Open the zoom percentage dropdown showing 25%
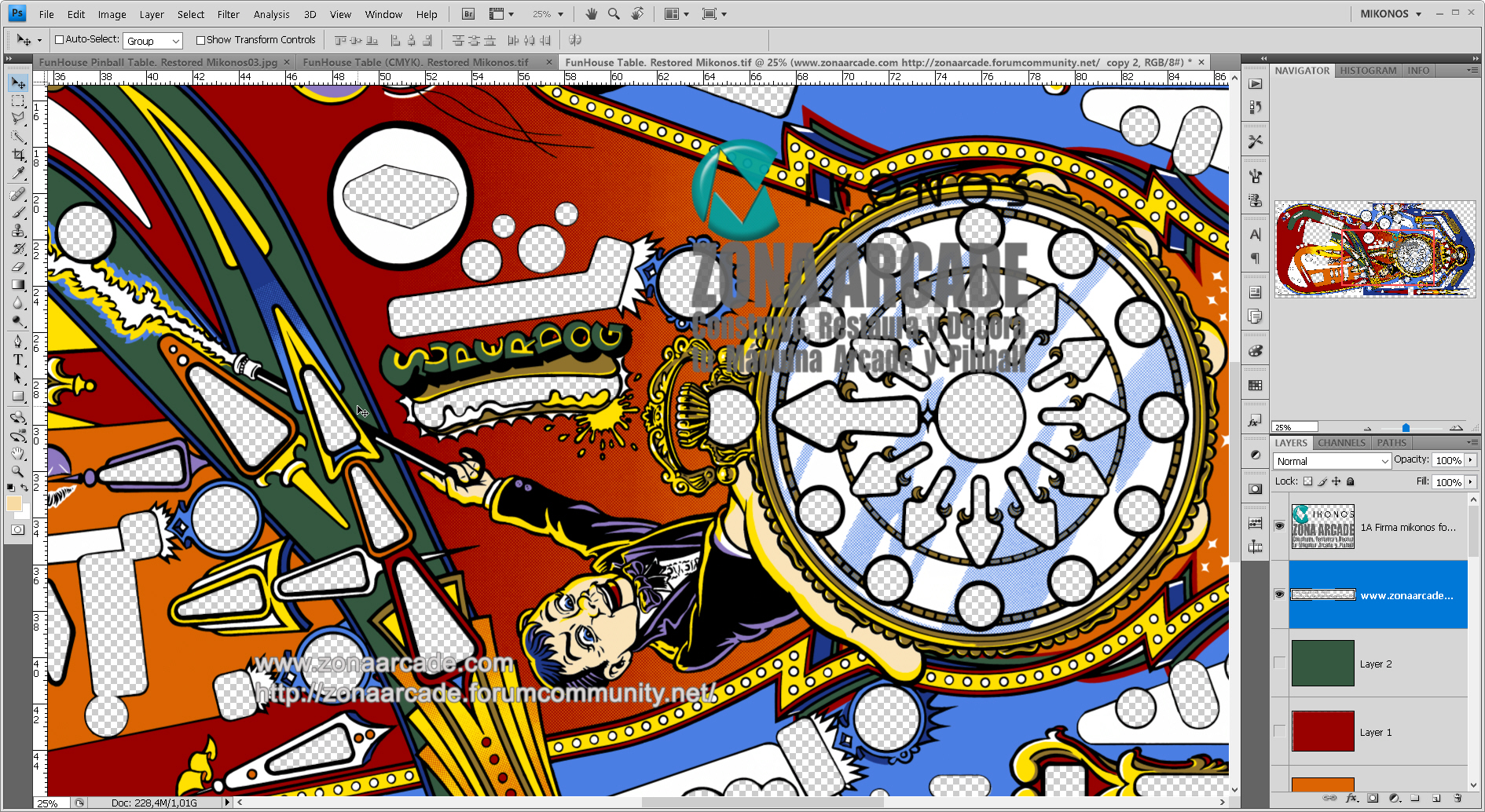 [548, 13]
